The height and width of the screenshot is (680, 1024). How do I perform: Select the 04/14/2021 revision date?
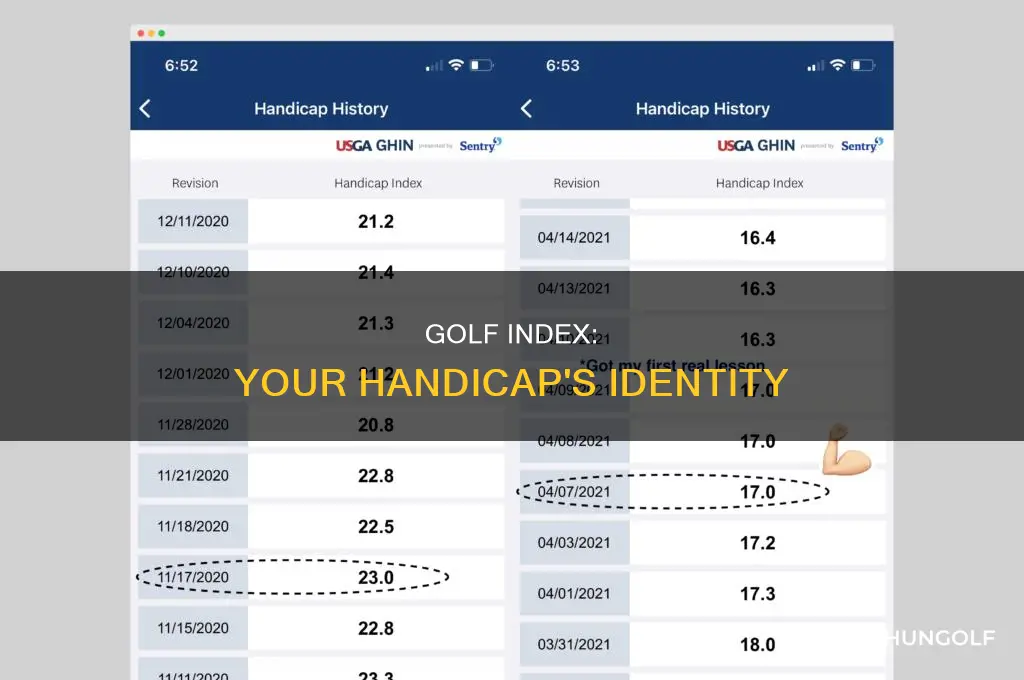[x=574, y=238]
